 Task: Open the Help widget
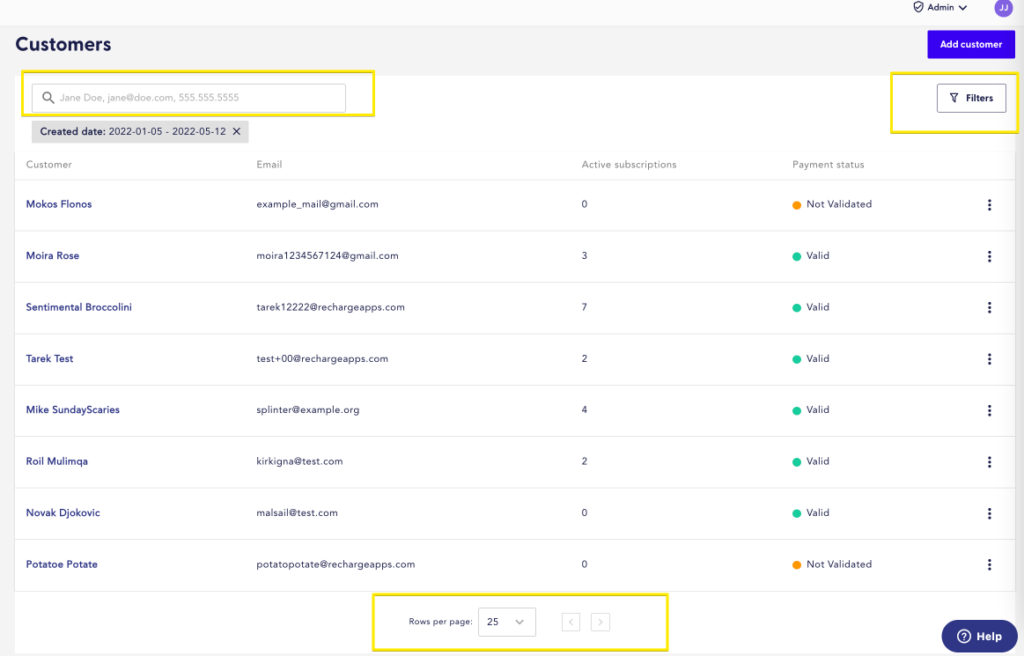pyautogui.click(x=979, y=636)
